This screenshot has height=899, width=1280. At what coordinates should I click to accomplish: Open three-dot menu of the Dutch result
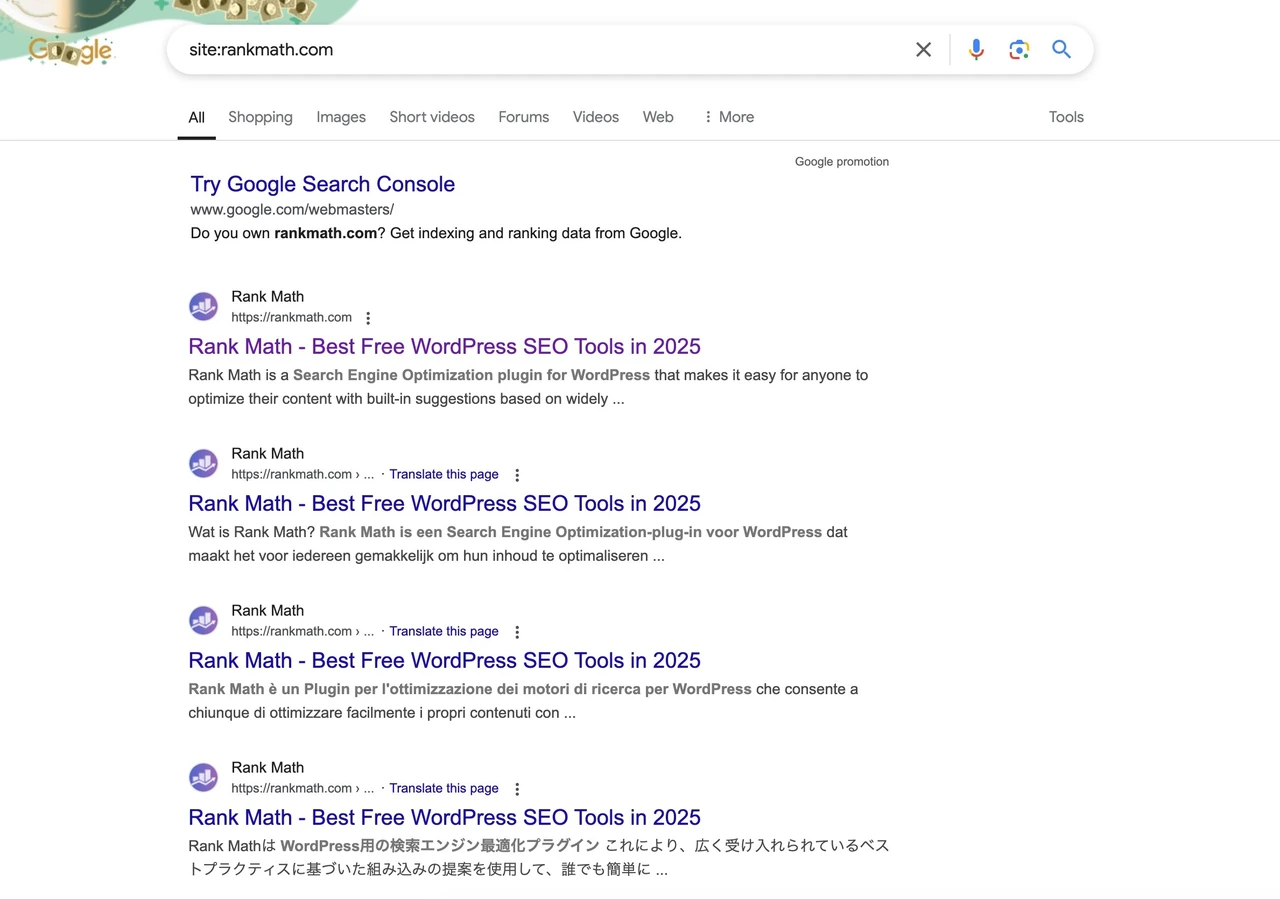coord(517,475)
